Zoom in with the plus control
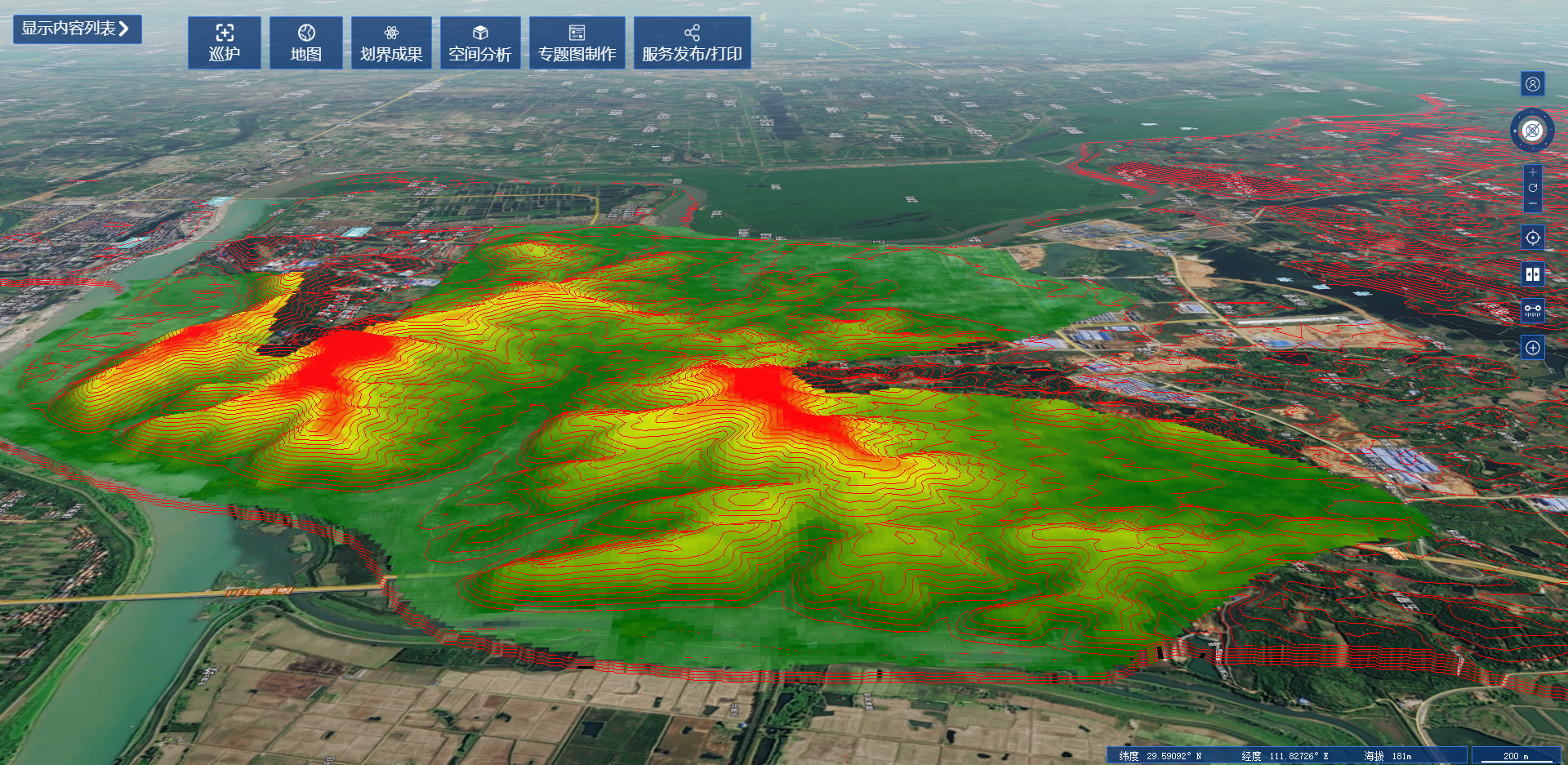The width and height of the screenshot is (1568, 765). (x=1532, y=173)
